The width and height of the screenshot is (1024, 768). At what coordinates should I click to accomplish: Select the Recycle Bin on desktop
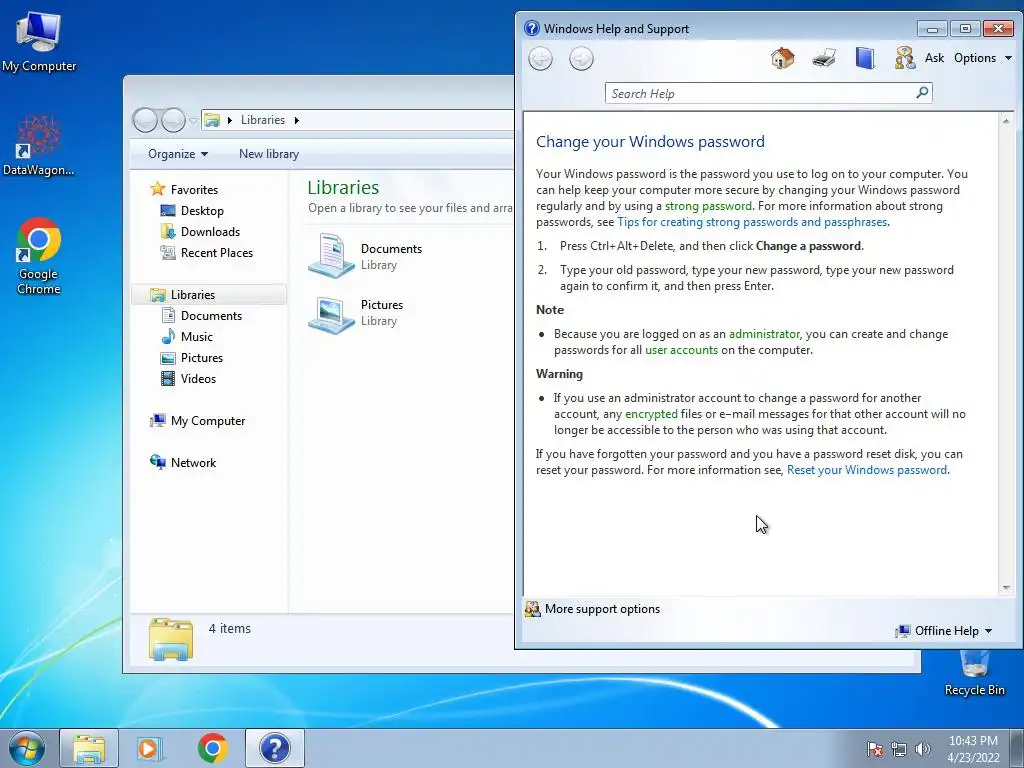click(x=974, y=673)
